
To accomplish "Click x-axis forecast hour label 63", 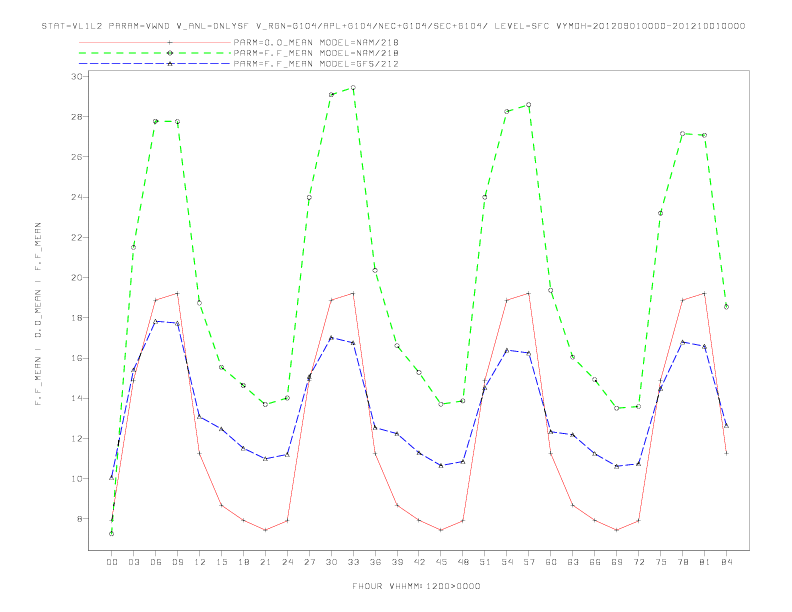I will (573, 562).
